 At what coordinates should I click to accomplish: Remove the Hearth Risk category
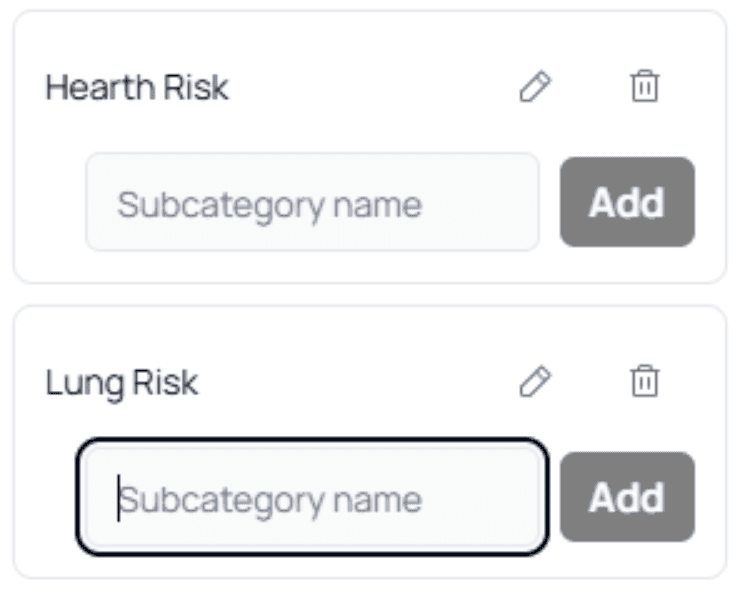[645, 88]
